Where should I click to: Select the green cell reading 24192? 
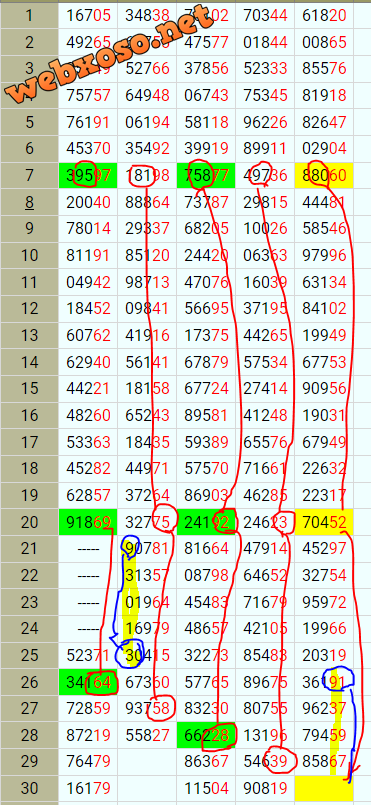(x=206, y=523)
